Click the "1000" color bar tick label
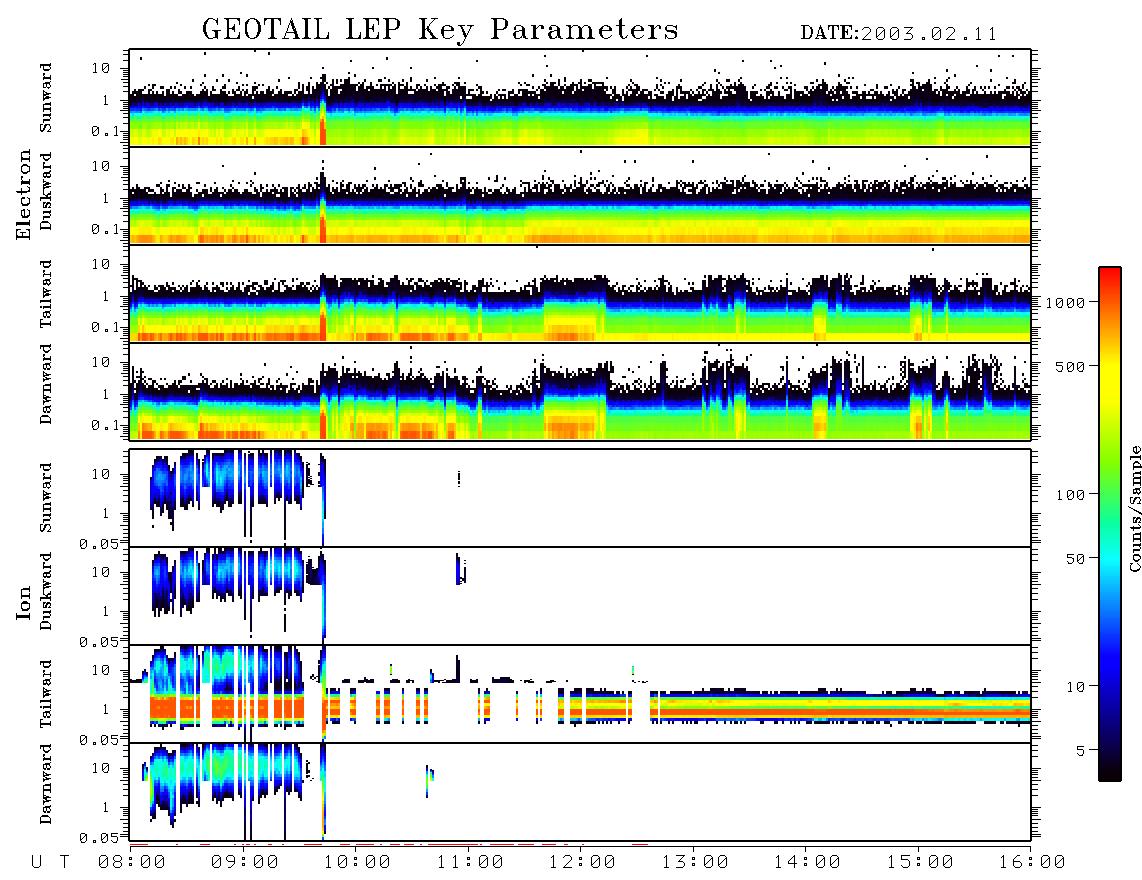1142x880 pixels. click(x=1065, y=302)
